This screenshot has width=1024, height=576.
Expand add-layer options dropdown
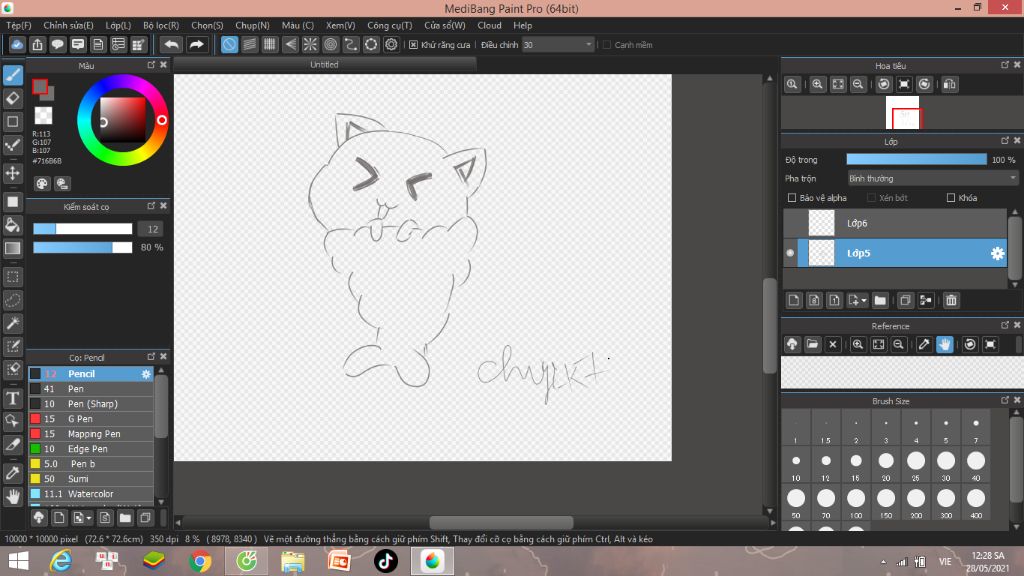click(857, 300)
